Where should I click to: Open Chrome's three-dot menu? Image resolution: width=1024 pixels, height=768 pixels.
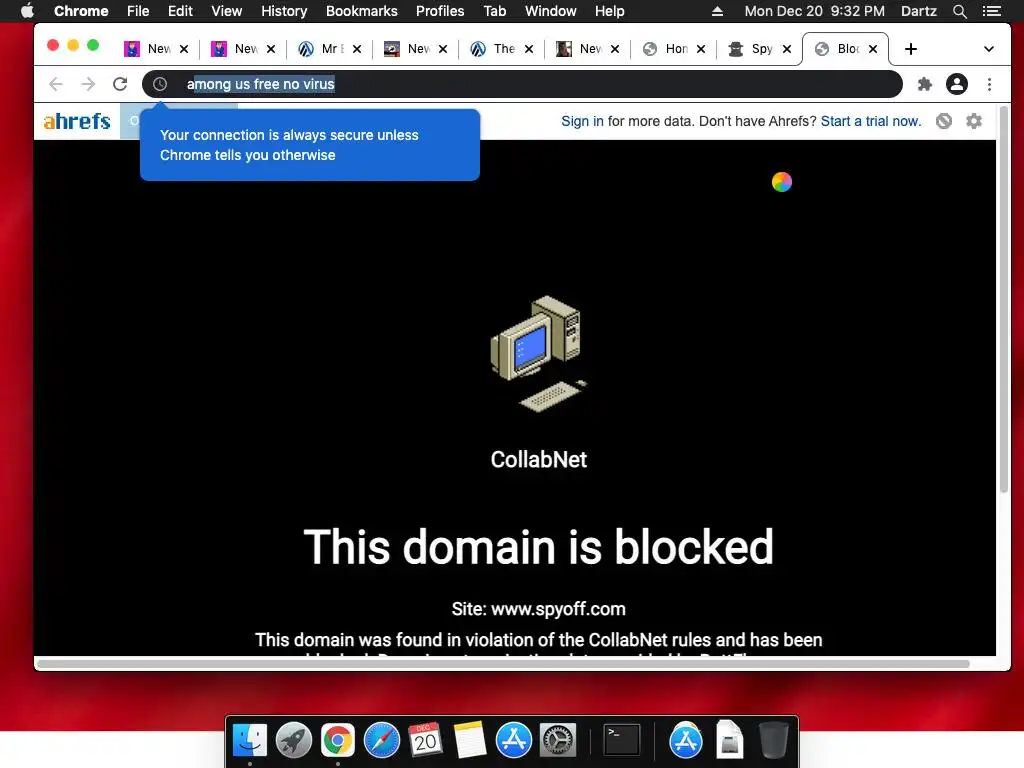click(989, 84)
